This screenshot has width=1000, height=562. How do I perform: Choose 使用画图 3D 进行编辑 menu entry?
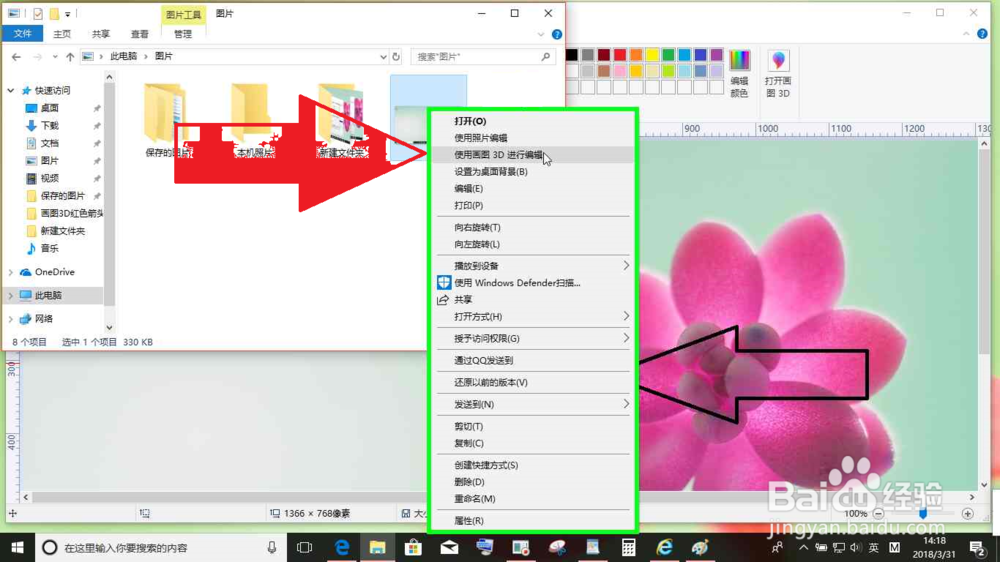(533, 154)
